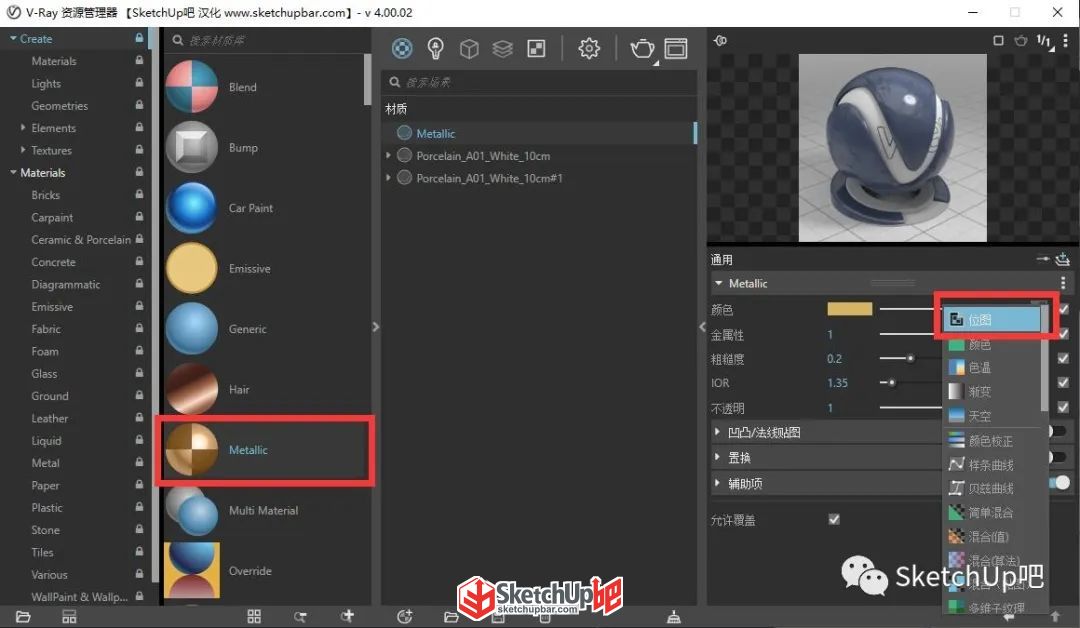This screenshot has width=1080, height=628.
Task: Collapse the Metallic layer rollout
Action: (718, 283)
